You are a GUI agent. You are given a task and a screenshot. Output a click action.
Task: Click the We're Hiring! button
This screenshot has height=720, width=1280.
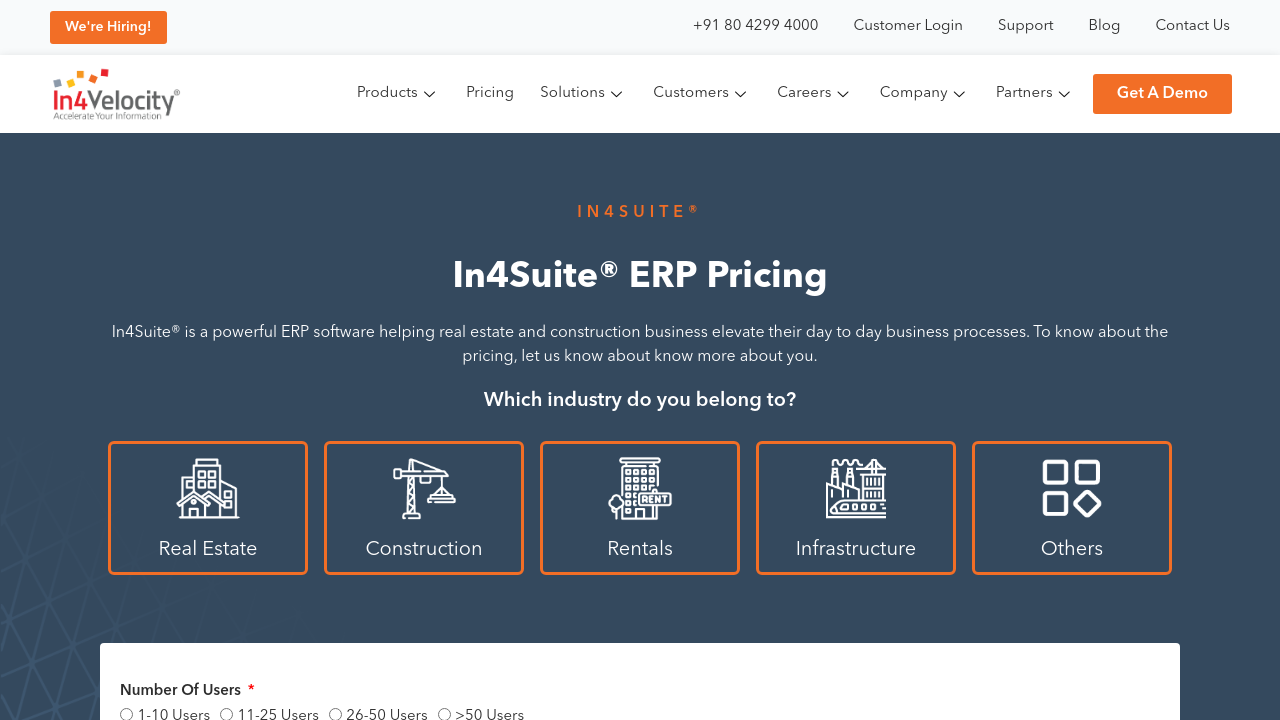tap(108, 27)
